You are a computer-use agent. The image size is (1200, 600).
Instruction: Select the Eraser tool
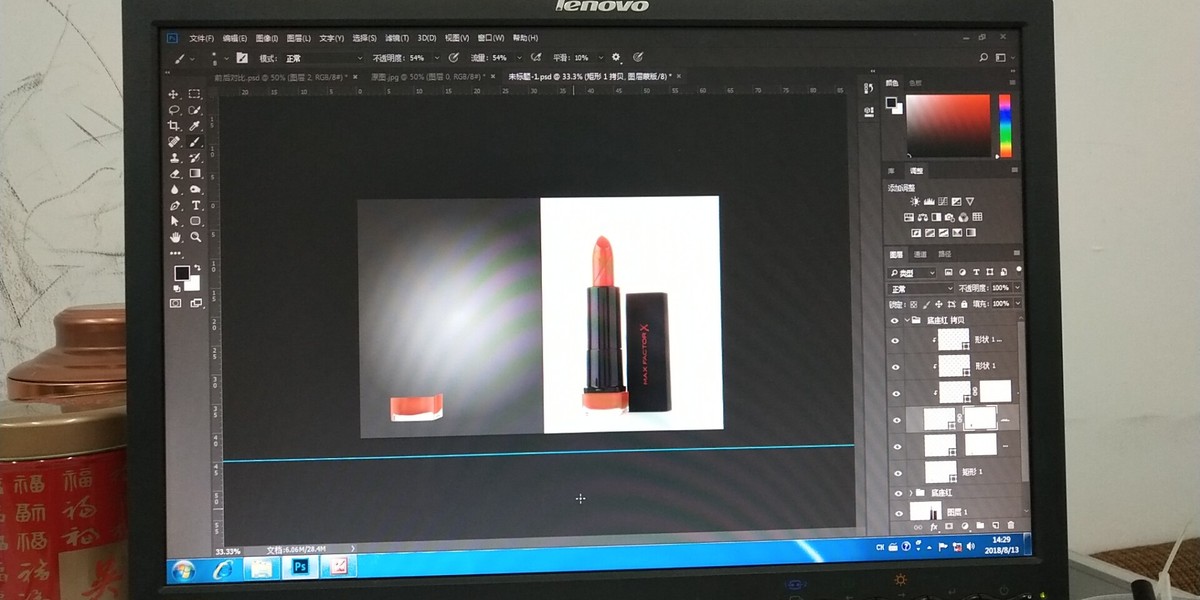174,173
